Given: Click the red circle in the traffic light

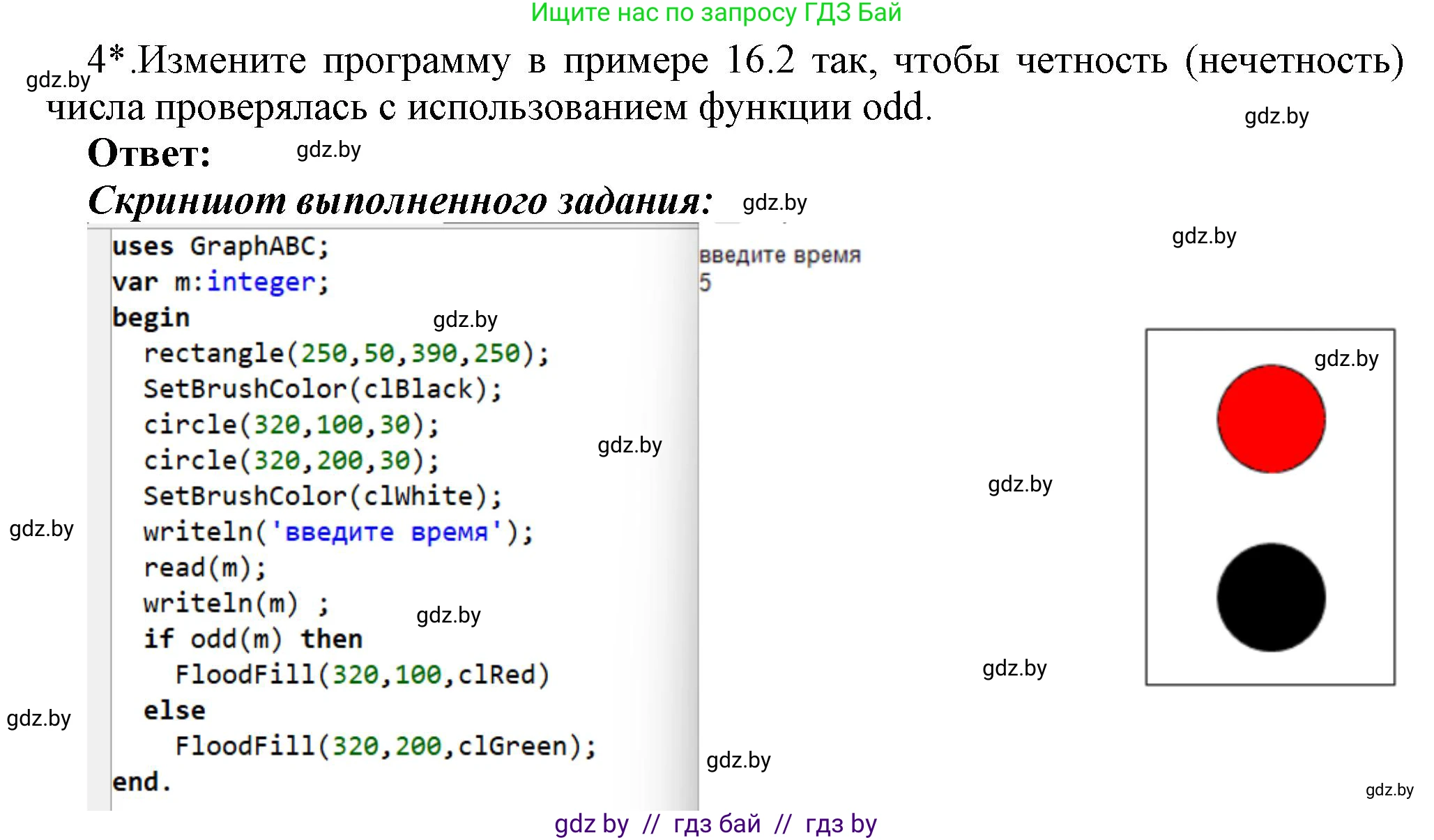Looking at the screenshot, I should pos(1271,419).
